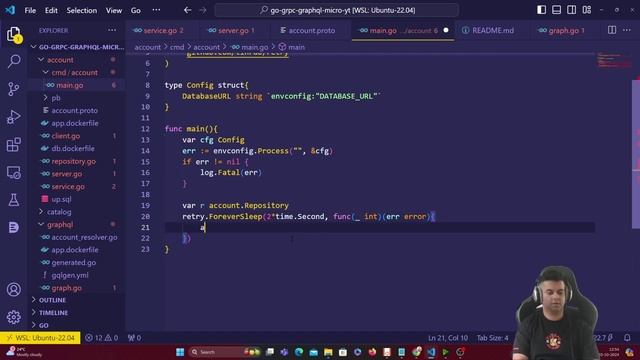Open the Explorer view in activity bar
This screenshot has width=640, height=360.
[13, 34]
